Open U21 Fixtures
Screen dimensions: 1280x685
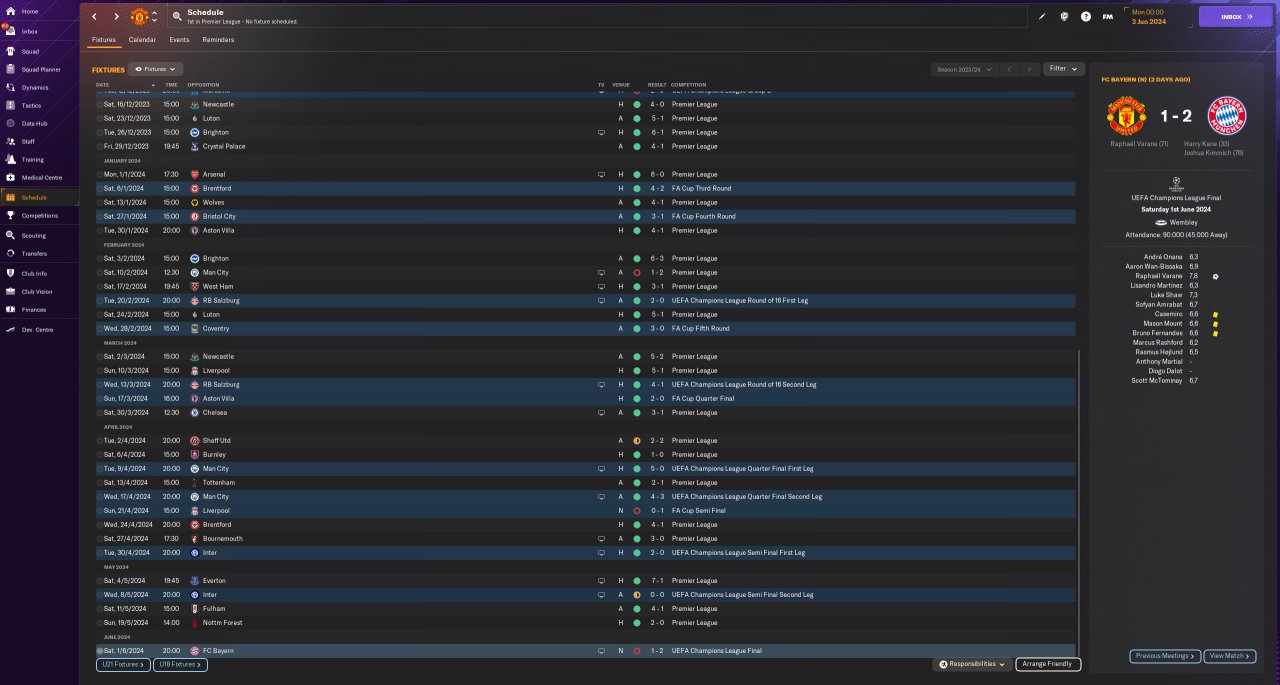click(x=122, y=664)
